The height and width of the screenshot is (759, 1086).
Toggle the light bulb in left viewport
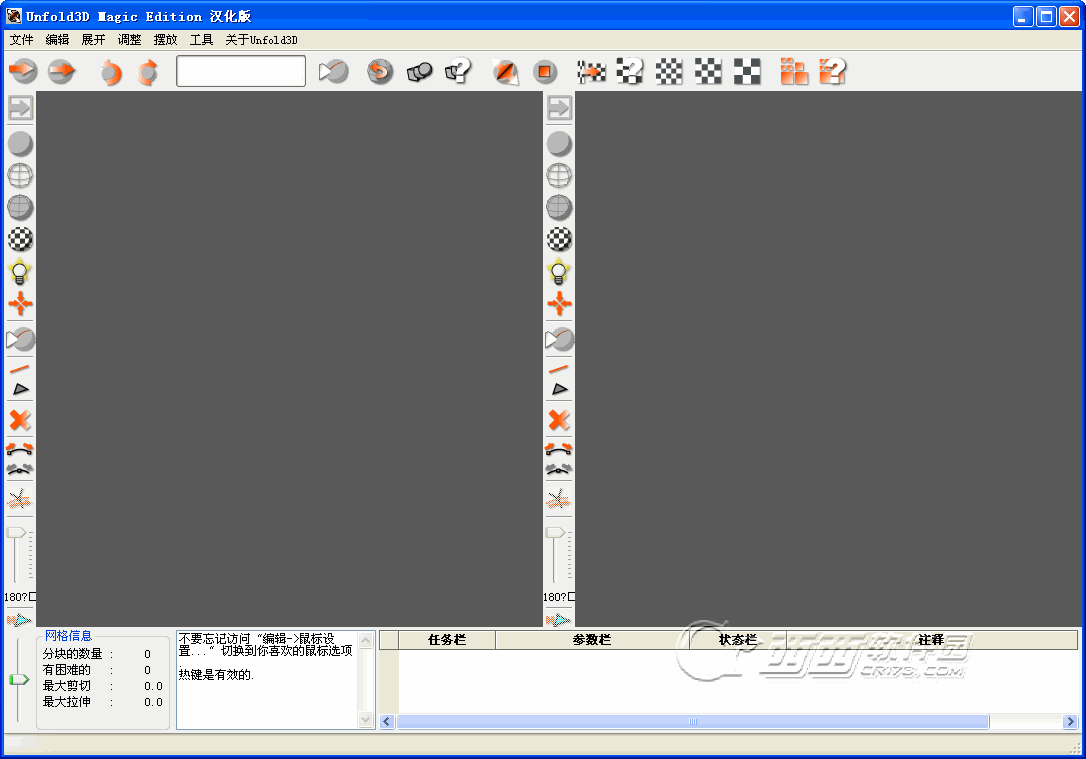pyautogui.click(x=19, y=271)
